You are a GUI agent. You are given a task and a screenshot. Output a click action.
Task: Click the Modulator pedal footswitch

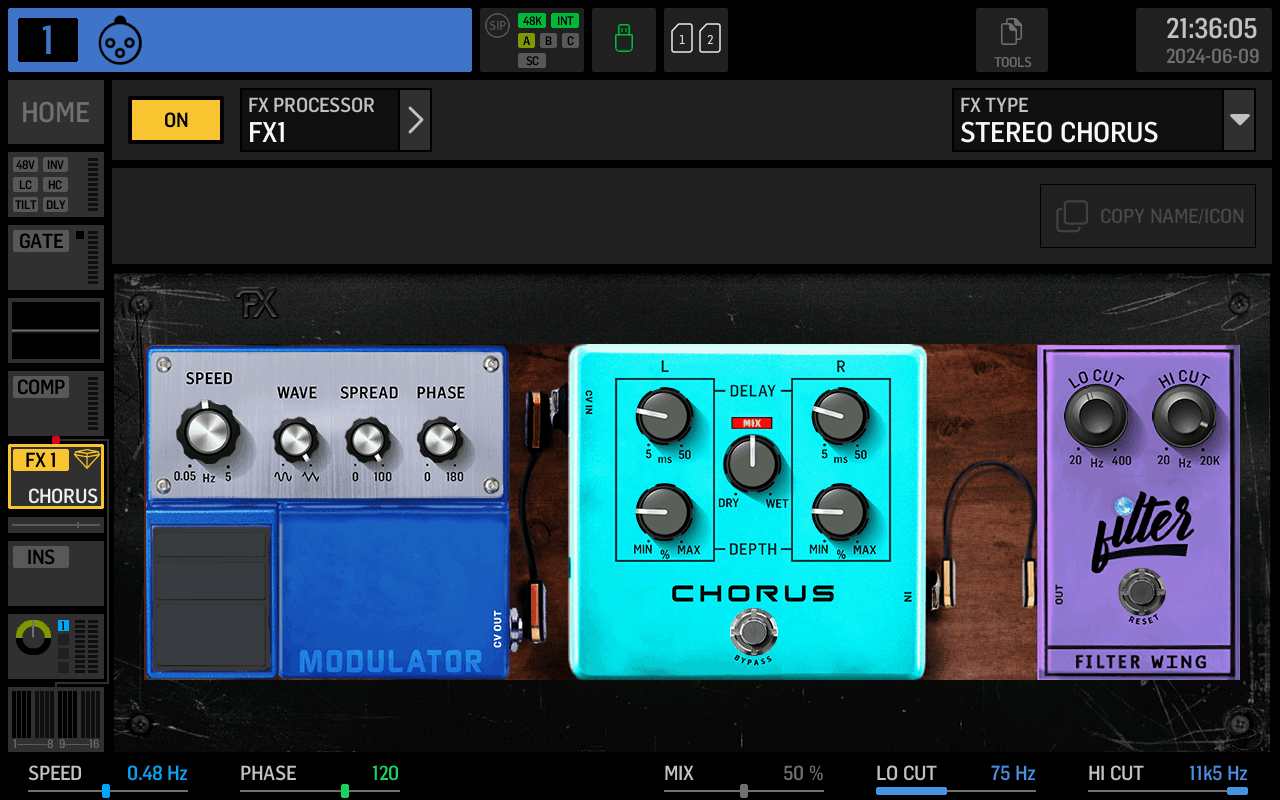tap(210, 598)
